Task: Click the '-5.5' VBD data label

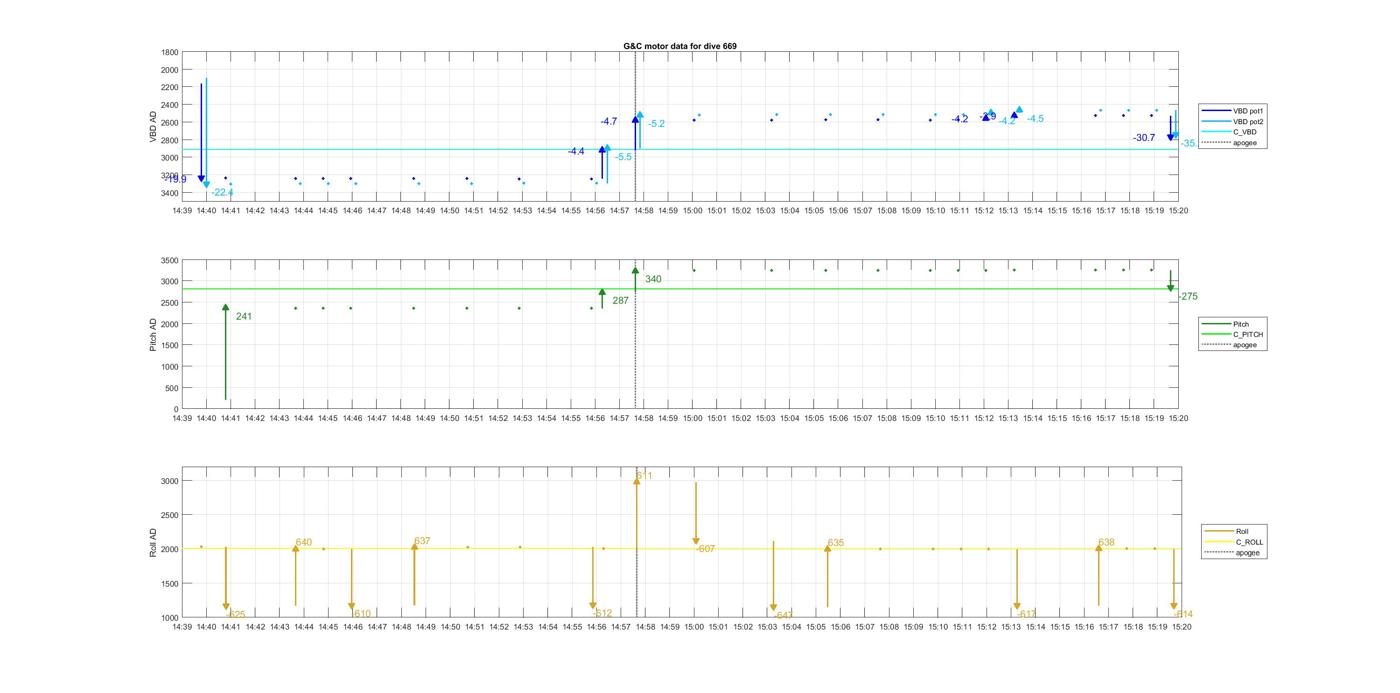Action: click(623, 157)
